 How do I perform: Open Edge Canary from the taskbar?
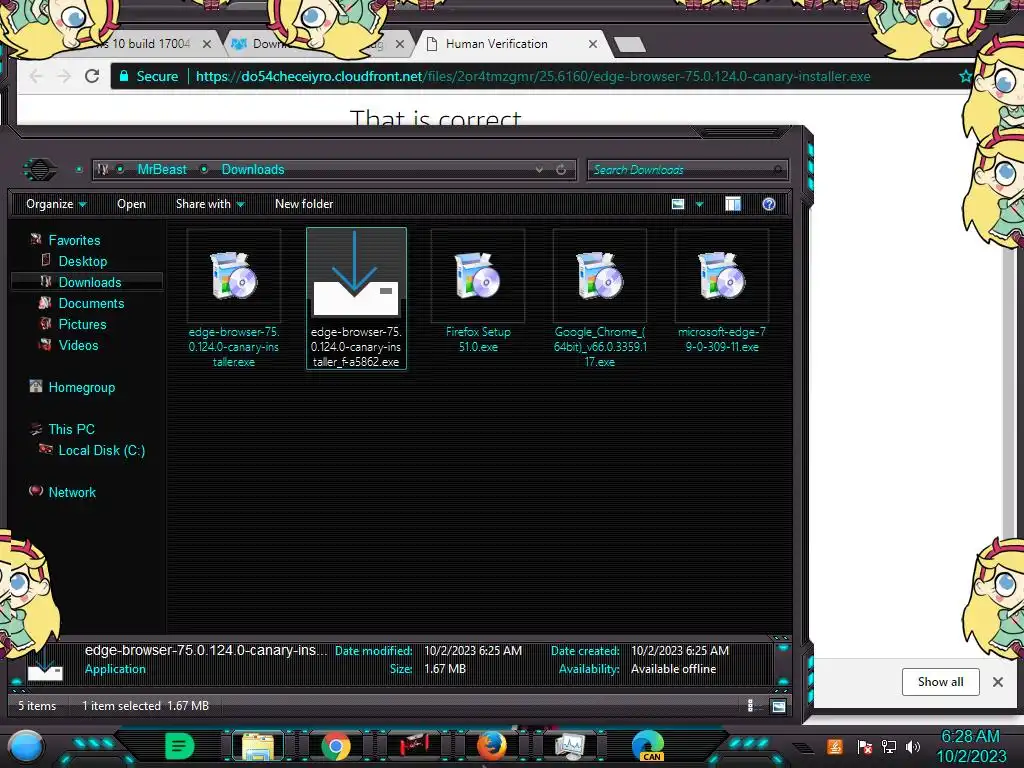tap(648, 746)
